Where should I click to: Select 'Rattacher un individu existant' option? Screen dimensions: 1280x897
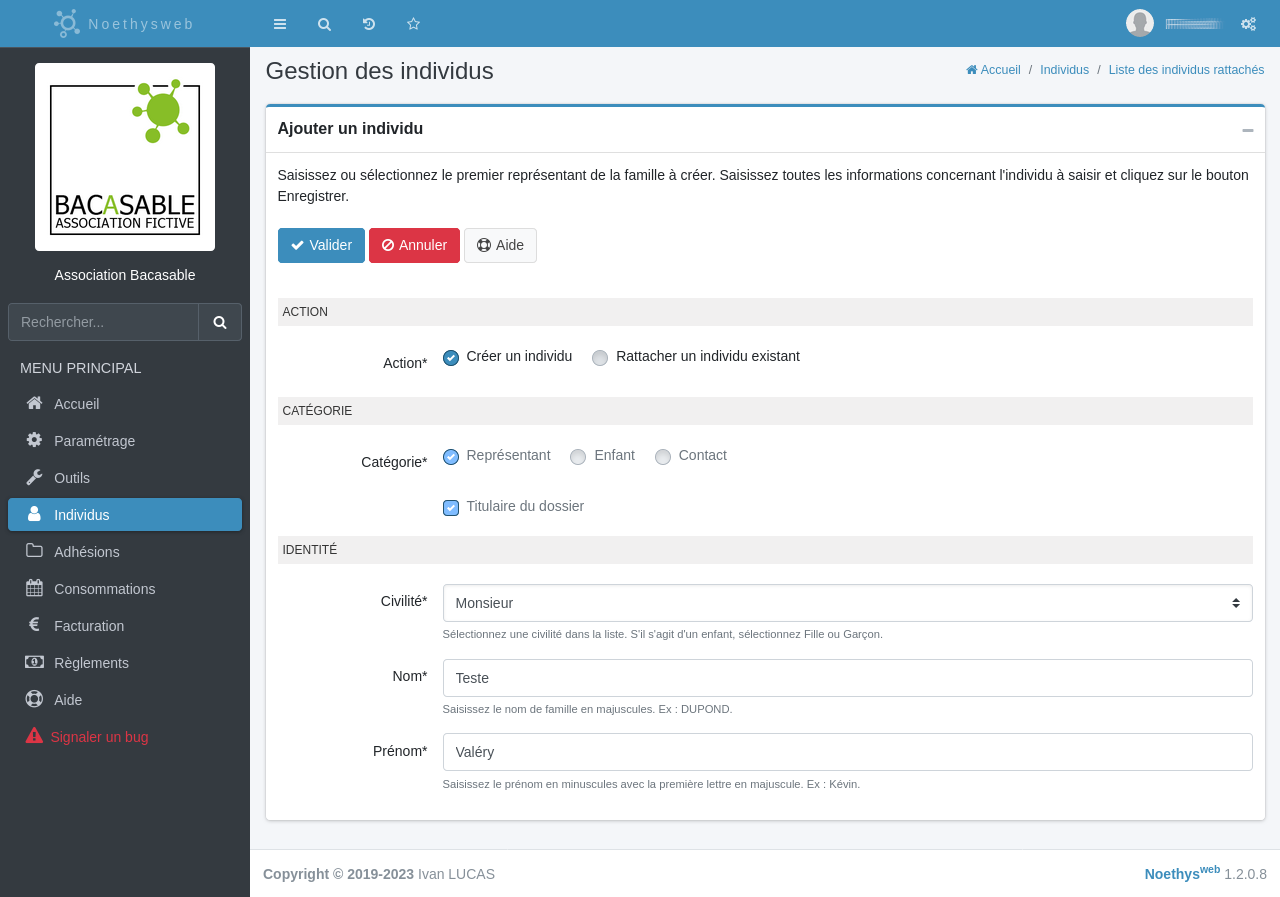pos(600,358)
